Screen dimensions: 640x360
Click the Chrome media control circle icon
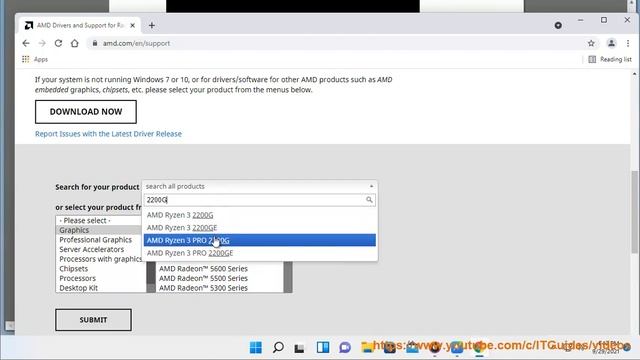tap(558, 25)
